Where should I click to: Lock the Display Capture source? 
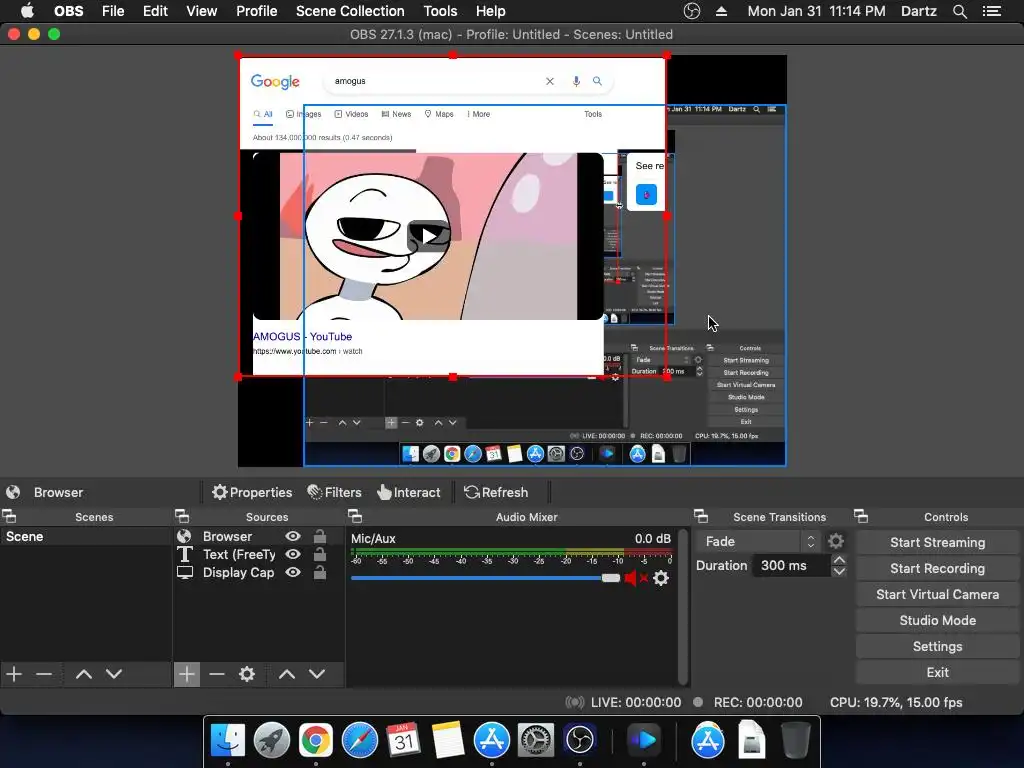[320, 573]
